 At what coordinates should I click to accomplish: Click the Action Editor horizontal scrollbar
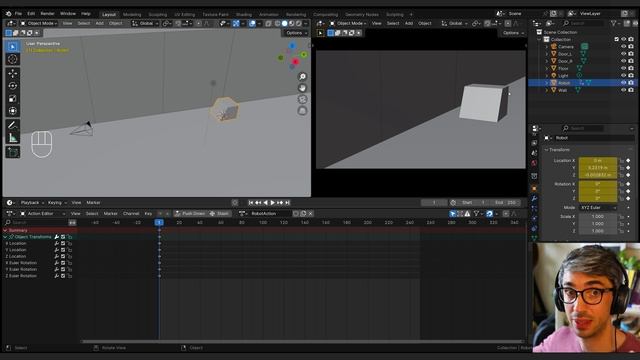tap(302, 342)
